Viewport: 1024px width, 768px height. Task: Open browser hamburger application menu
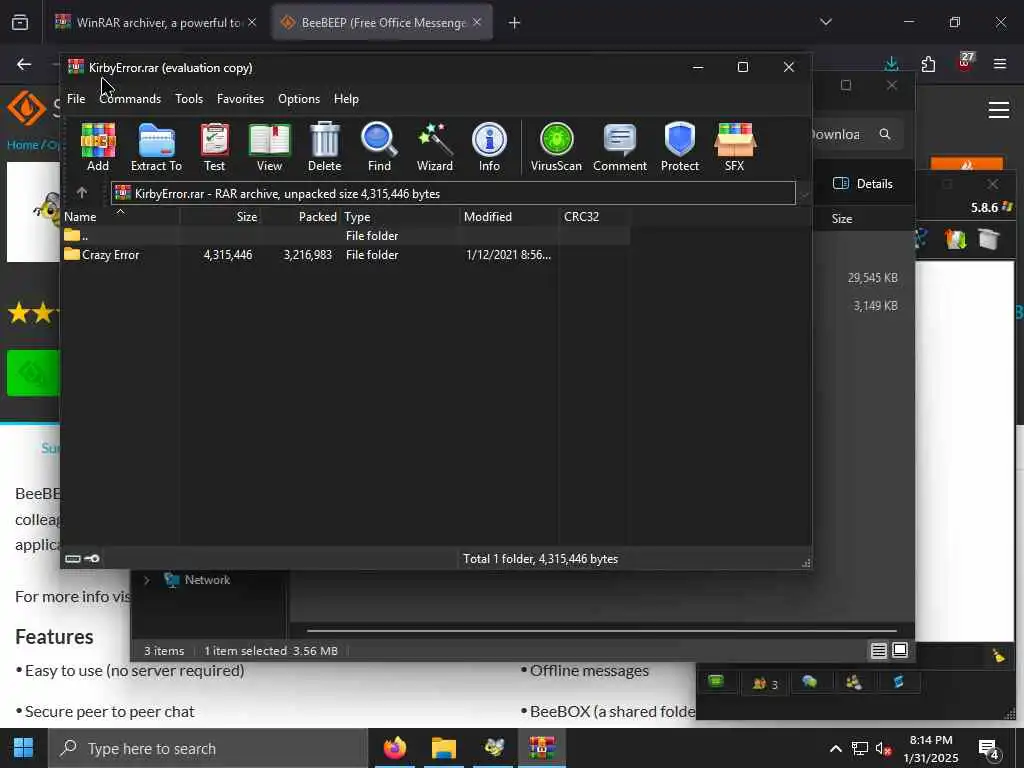tap(1000, 64)
